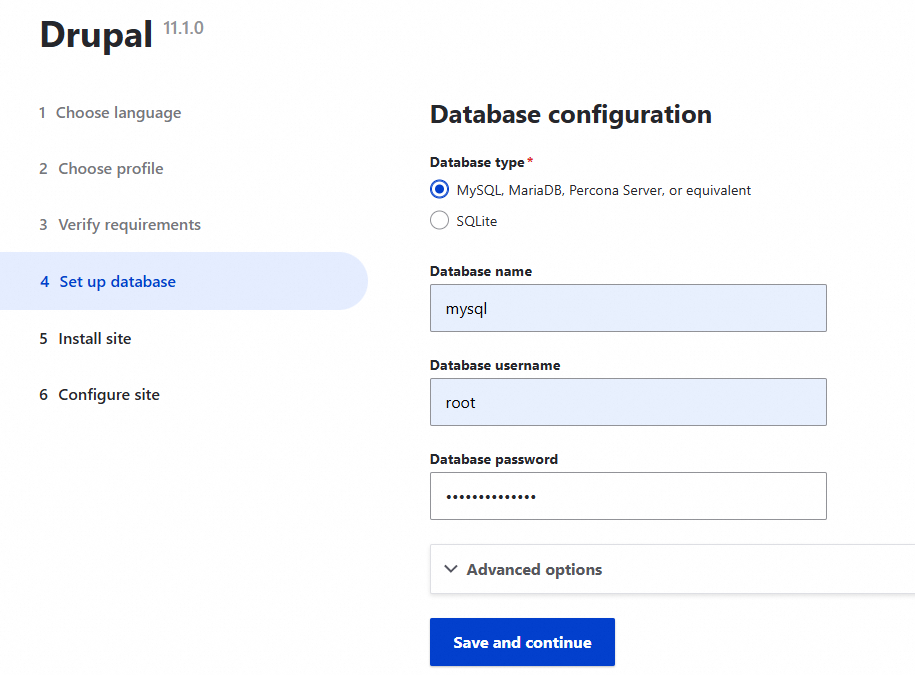Choose the SQLite database type radio button
915x675 pixels.
(x=439, y=221)
